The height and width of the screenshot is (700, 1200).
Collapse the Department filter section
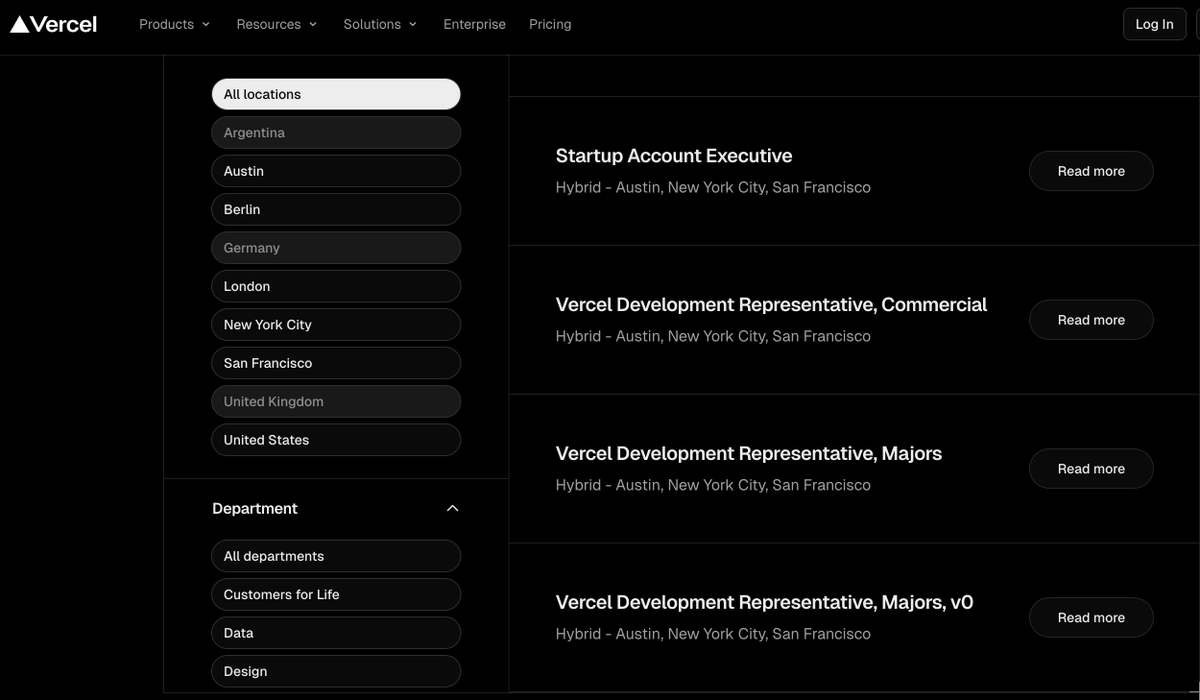click(452, 508)
